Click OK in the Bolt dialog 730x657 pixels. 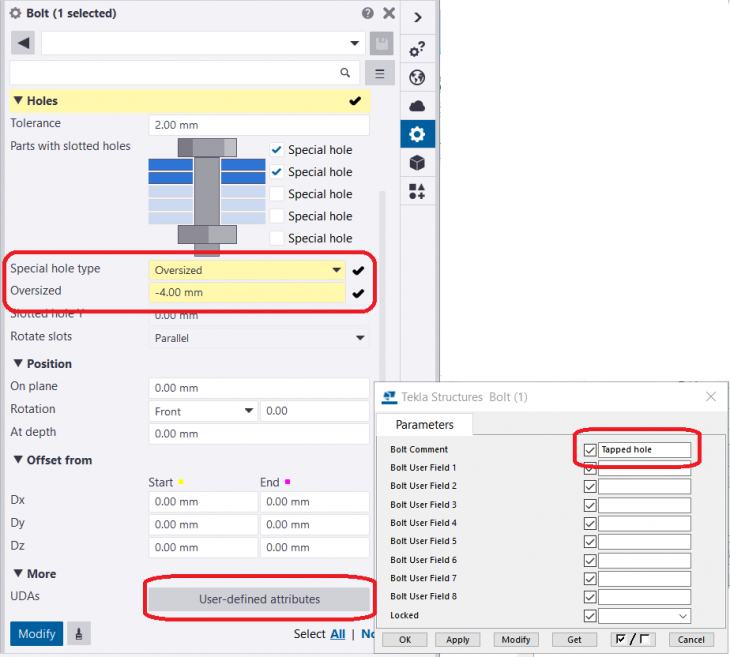pos(405,640)
